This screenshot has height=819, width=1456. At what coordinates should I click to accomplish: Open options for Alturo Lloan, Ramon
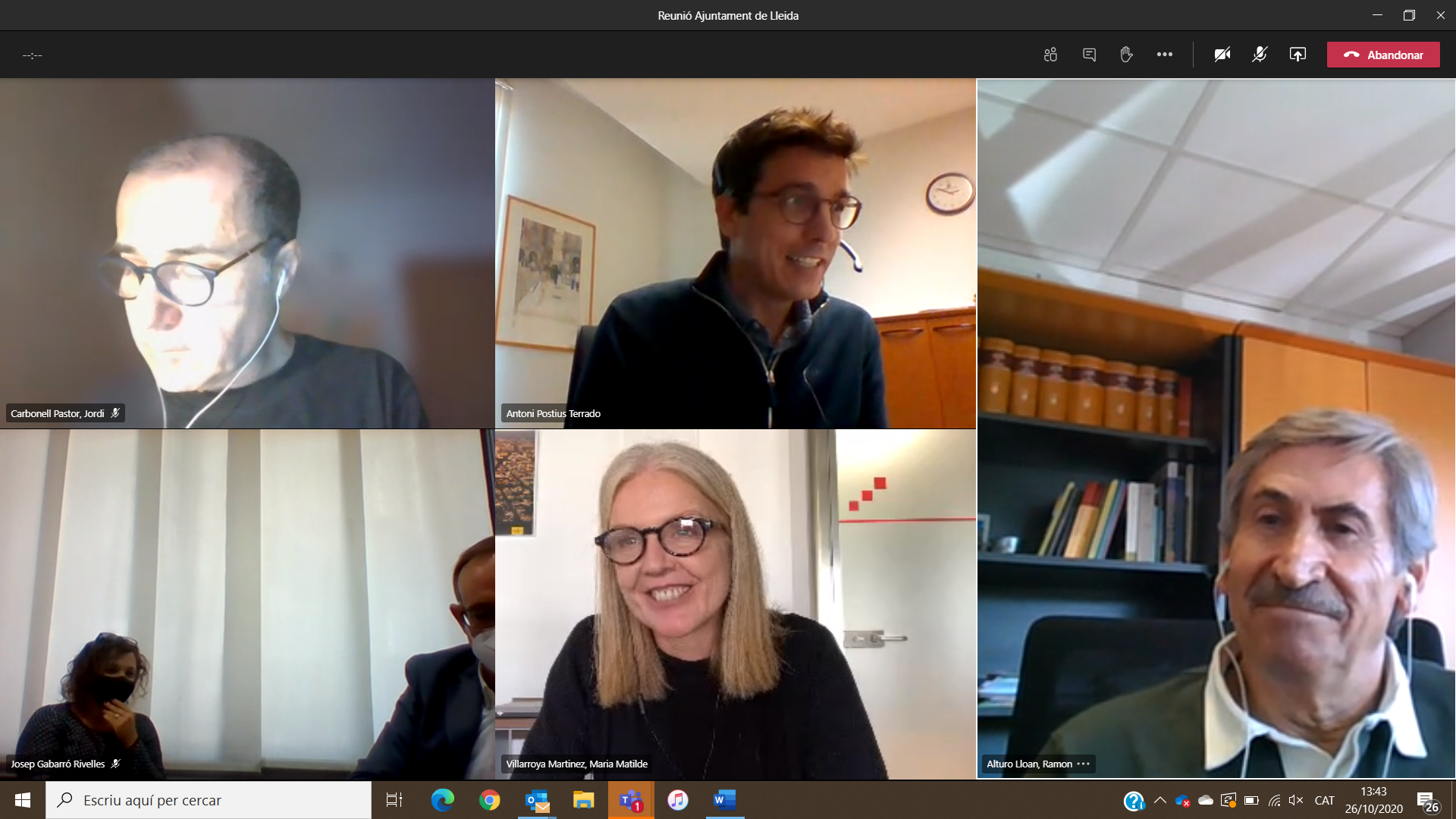click(1084, 764)
